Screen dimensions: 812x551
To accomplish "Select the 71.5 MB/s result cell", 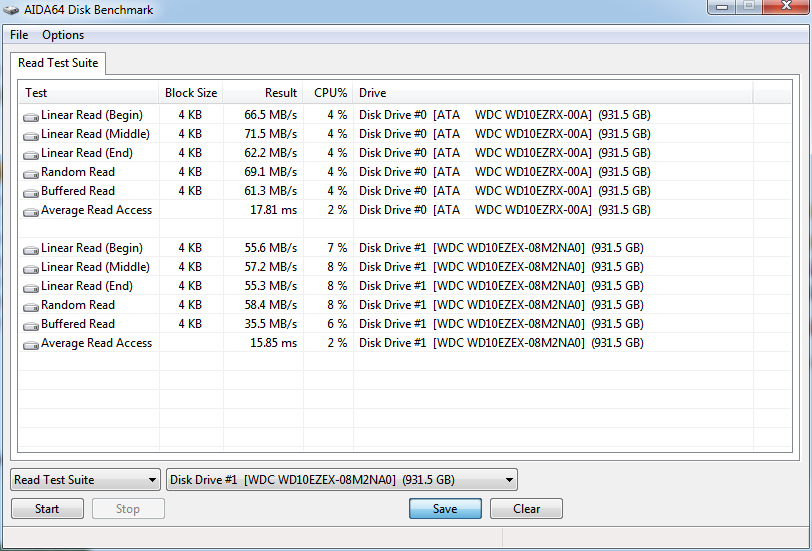I will coord(270,134).
